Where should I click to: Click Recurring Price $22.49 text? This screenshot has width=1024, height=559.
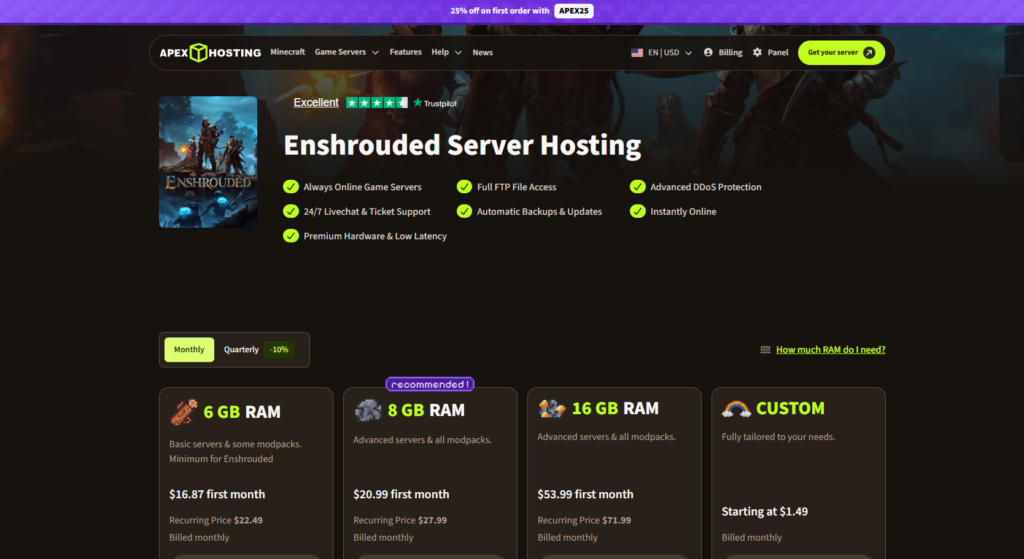click(x=216, y=520)
